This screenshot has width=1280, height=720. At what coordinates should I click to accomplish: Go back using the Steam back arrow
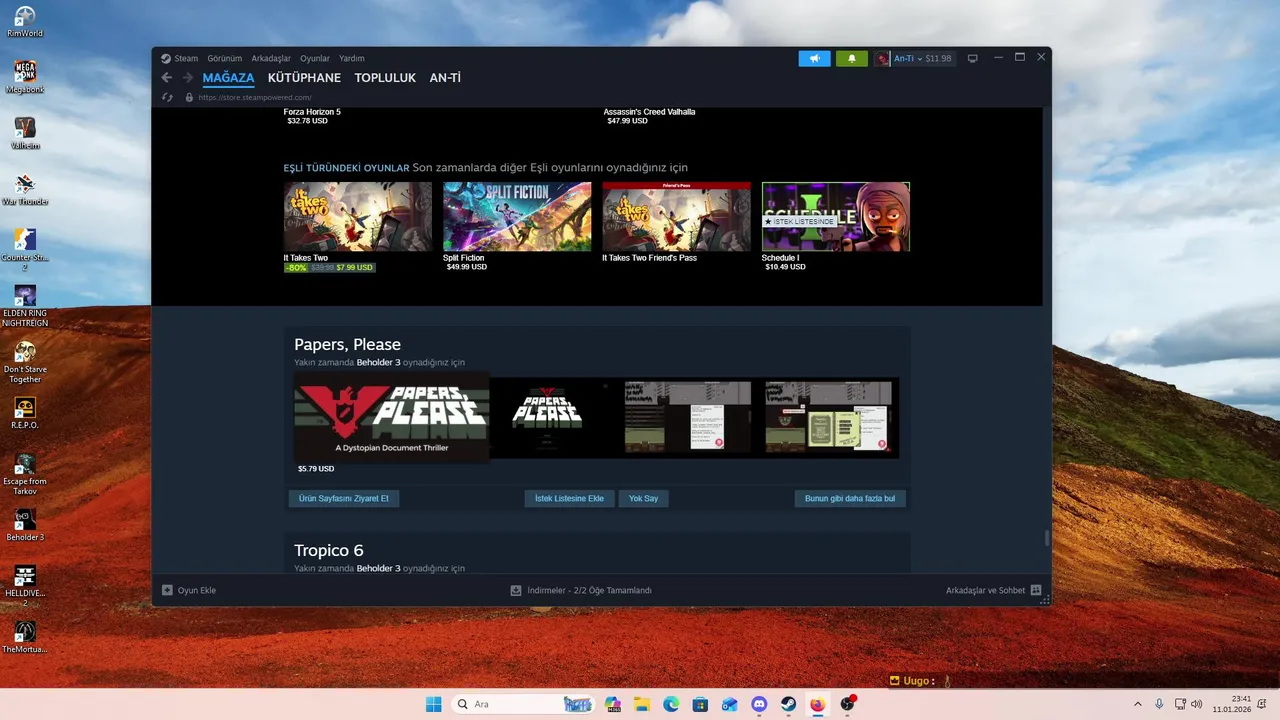click(x=167, y=78)
